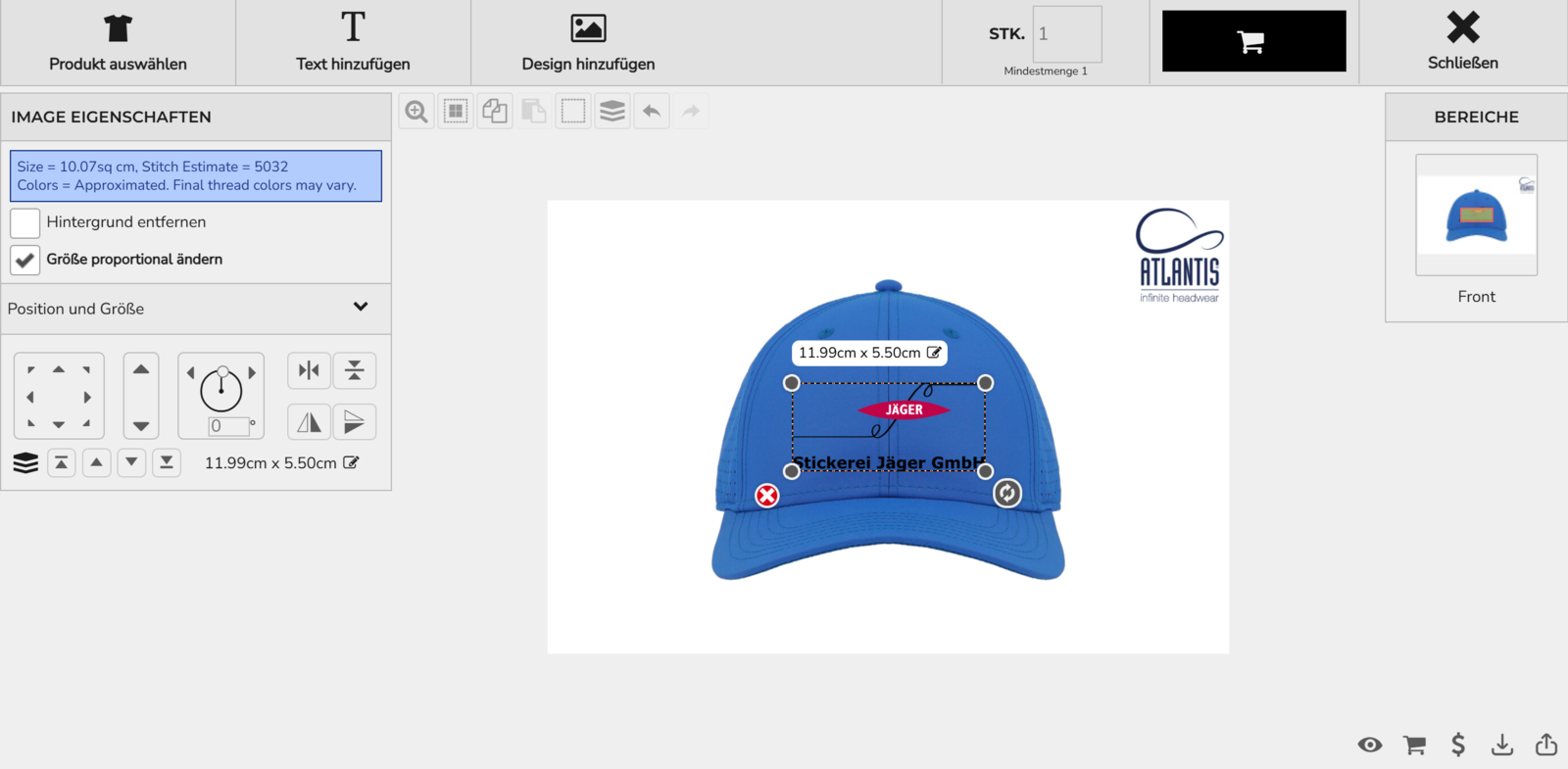Click the undo arrow icon

tap(652, 112)
